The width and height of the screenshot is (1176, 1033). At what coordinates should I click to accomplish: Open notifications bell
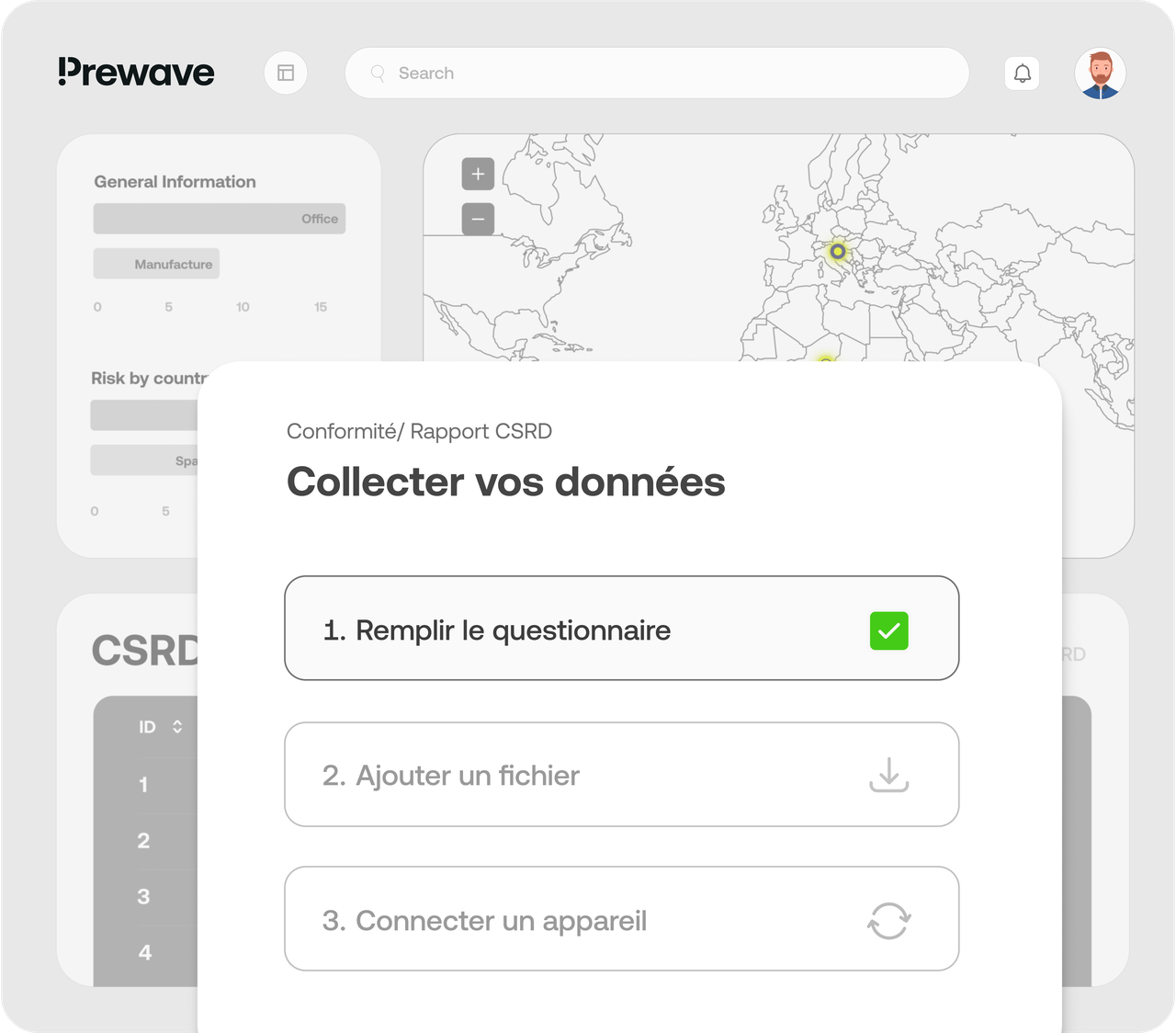[1023, 74]
